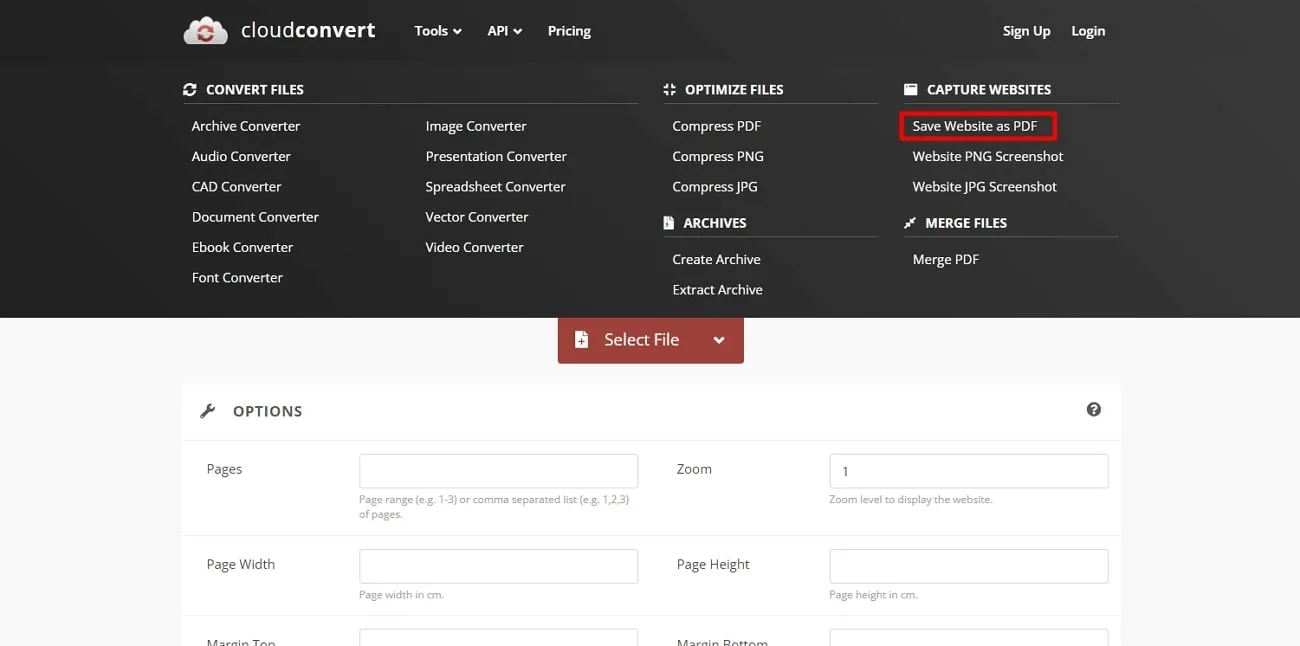The image size is (1300, 646).
Task: Click the Options wrench icon
Action: (208, 411)
